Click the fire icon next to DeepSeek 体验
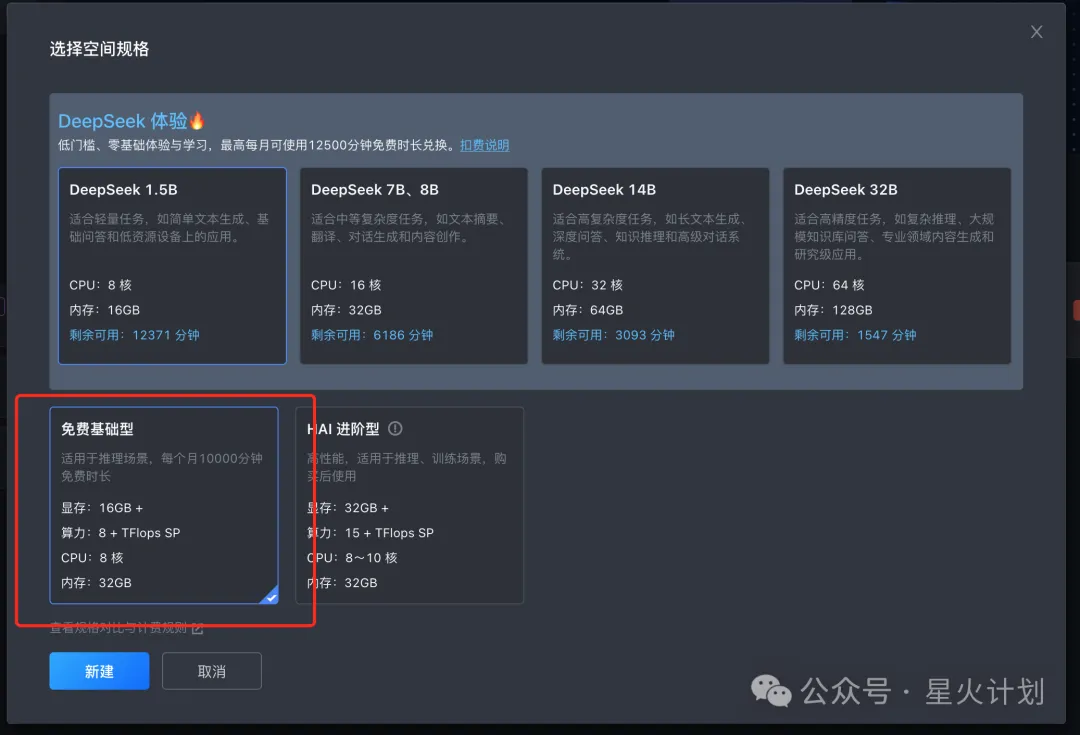 pos(197,121)
